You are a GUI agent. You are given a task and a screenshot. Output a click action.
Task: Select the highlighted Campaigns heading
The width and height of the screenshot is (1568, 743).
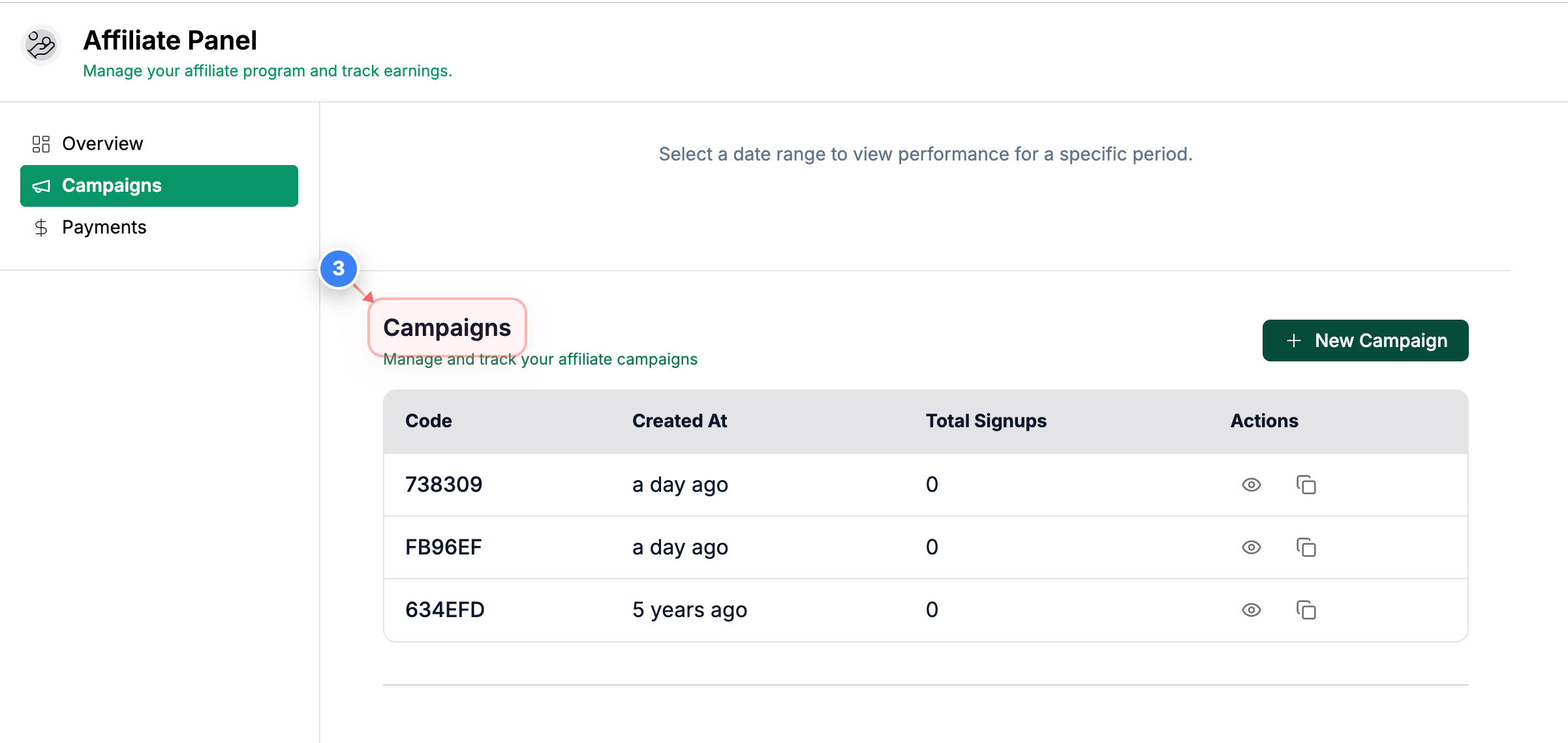pyautogui.click(x=447, y=327)
